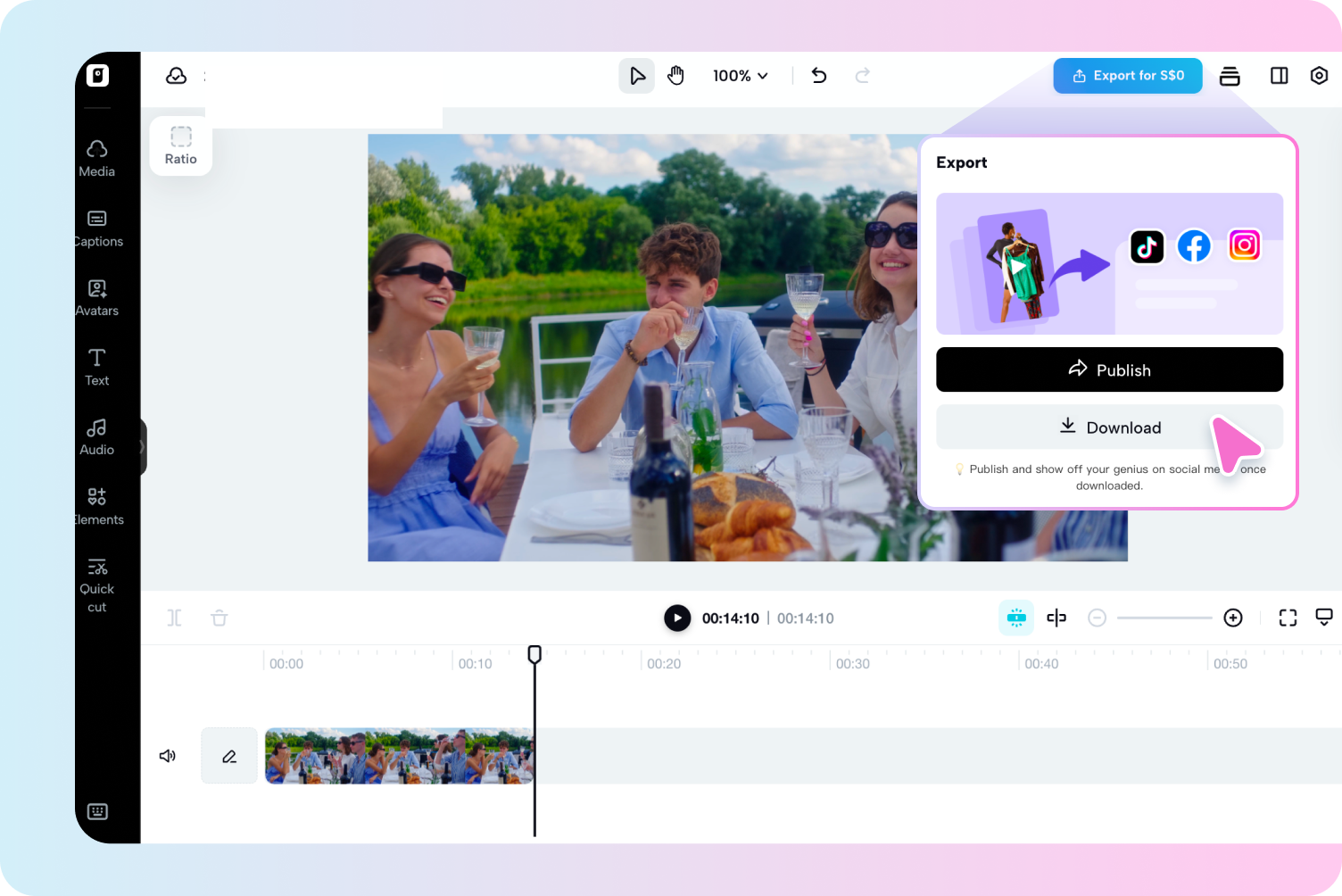
Task: Open the Ratio selector
Action: [180, 145]
